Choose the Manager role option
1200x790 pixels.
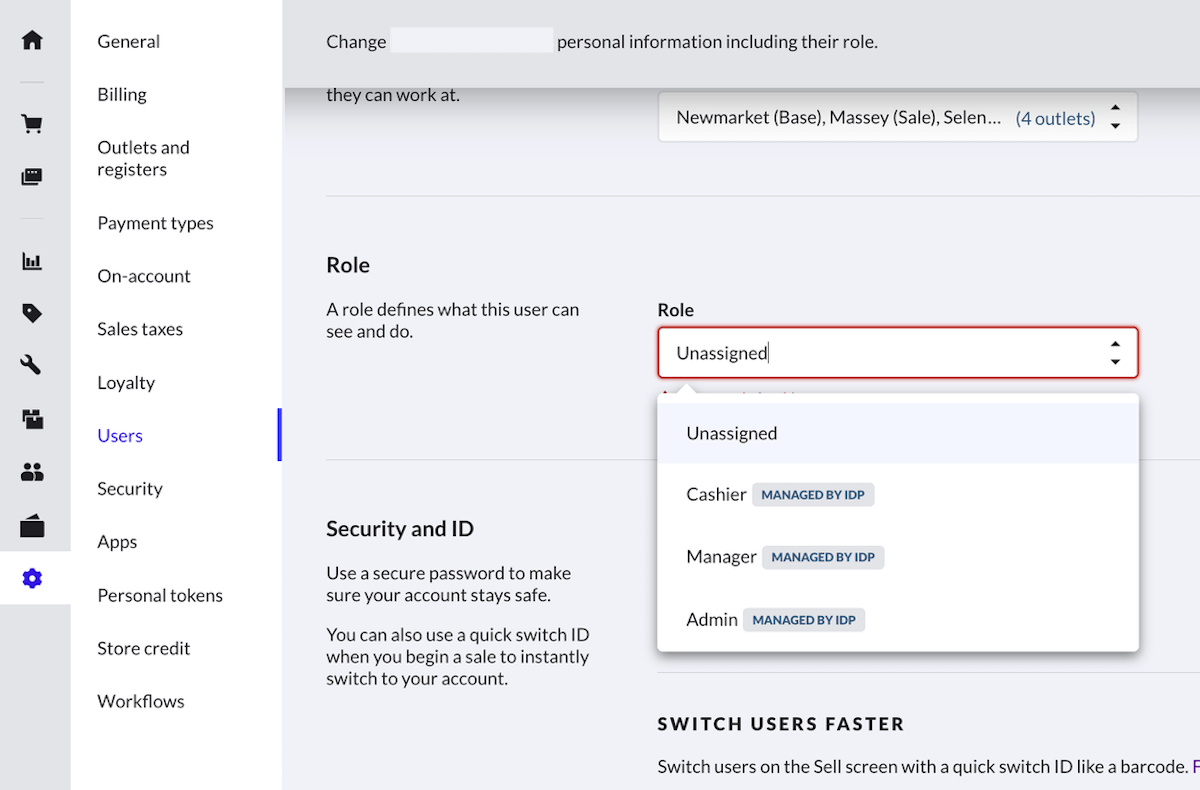721,557
